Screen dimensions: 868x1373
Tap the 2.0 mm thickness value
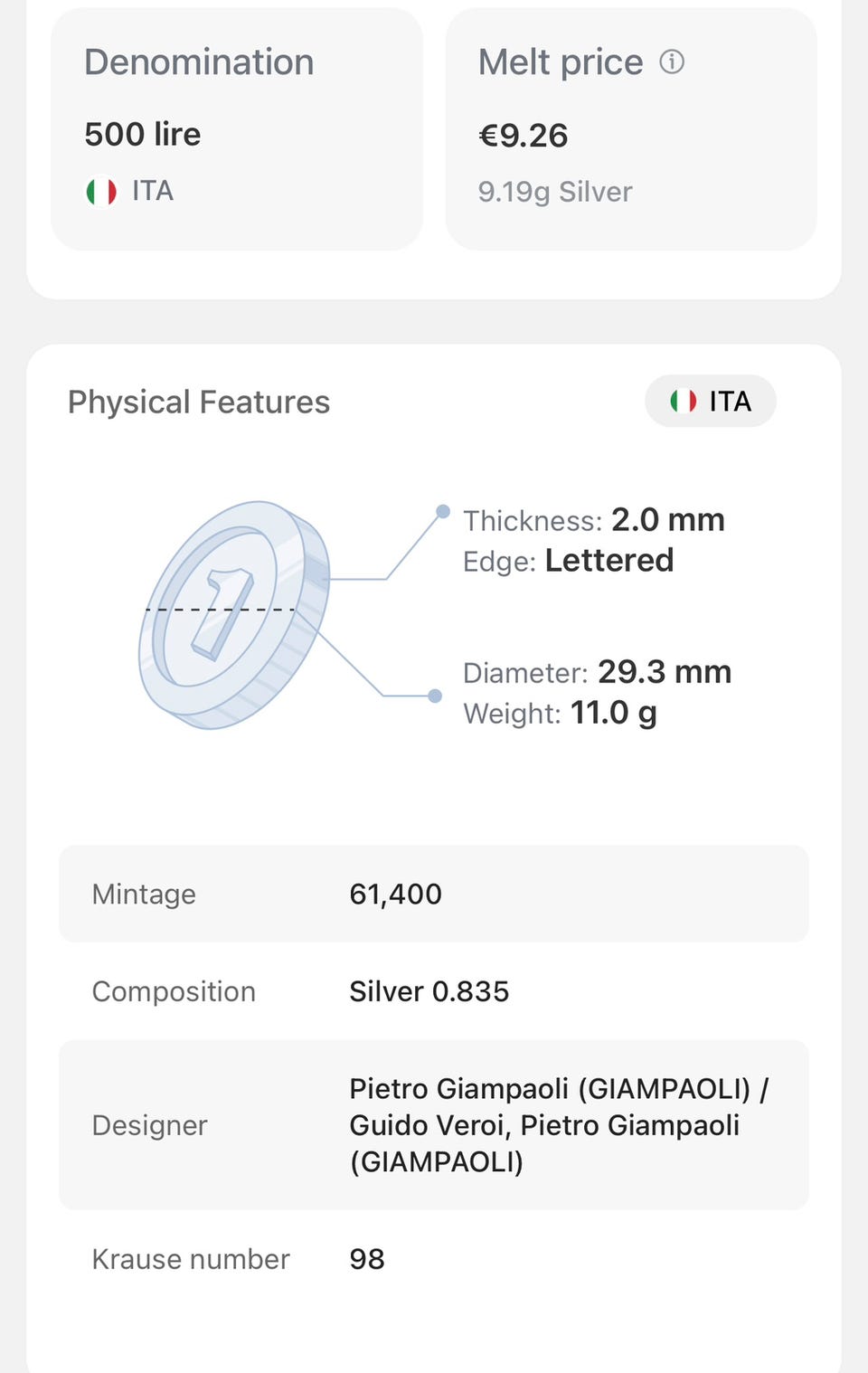668,520
